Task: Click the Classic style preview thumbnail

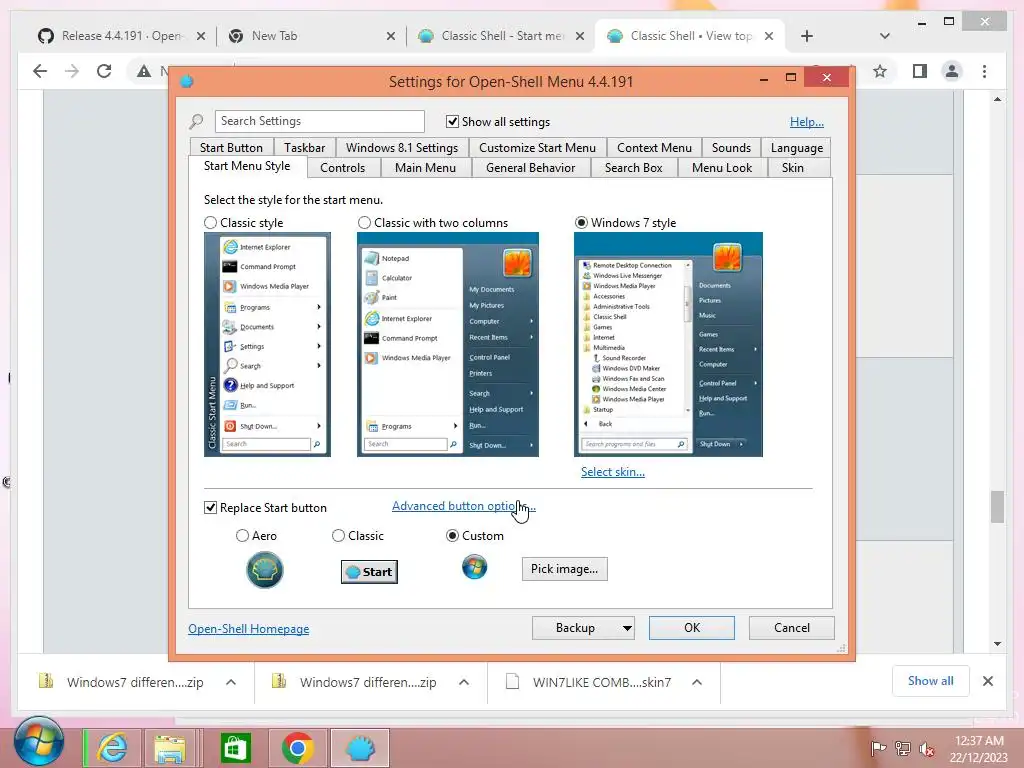Action: [x=267, y=344]
